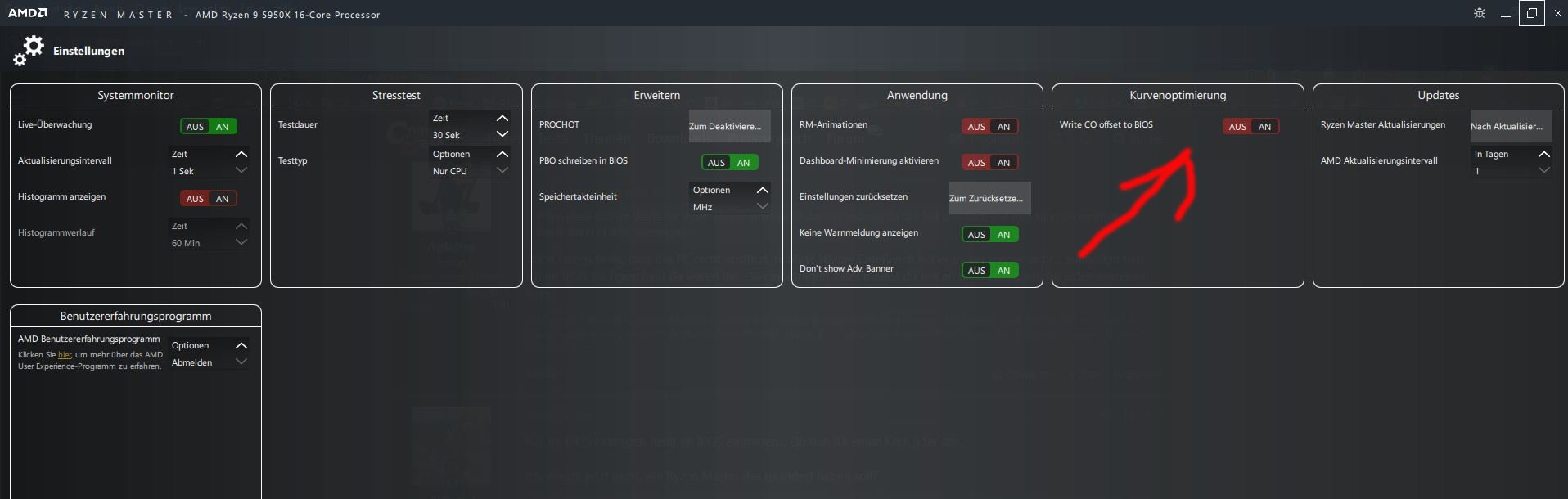
Task: Click the Kurvenoptimierung panel header
Action: 1178,95
